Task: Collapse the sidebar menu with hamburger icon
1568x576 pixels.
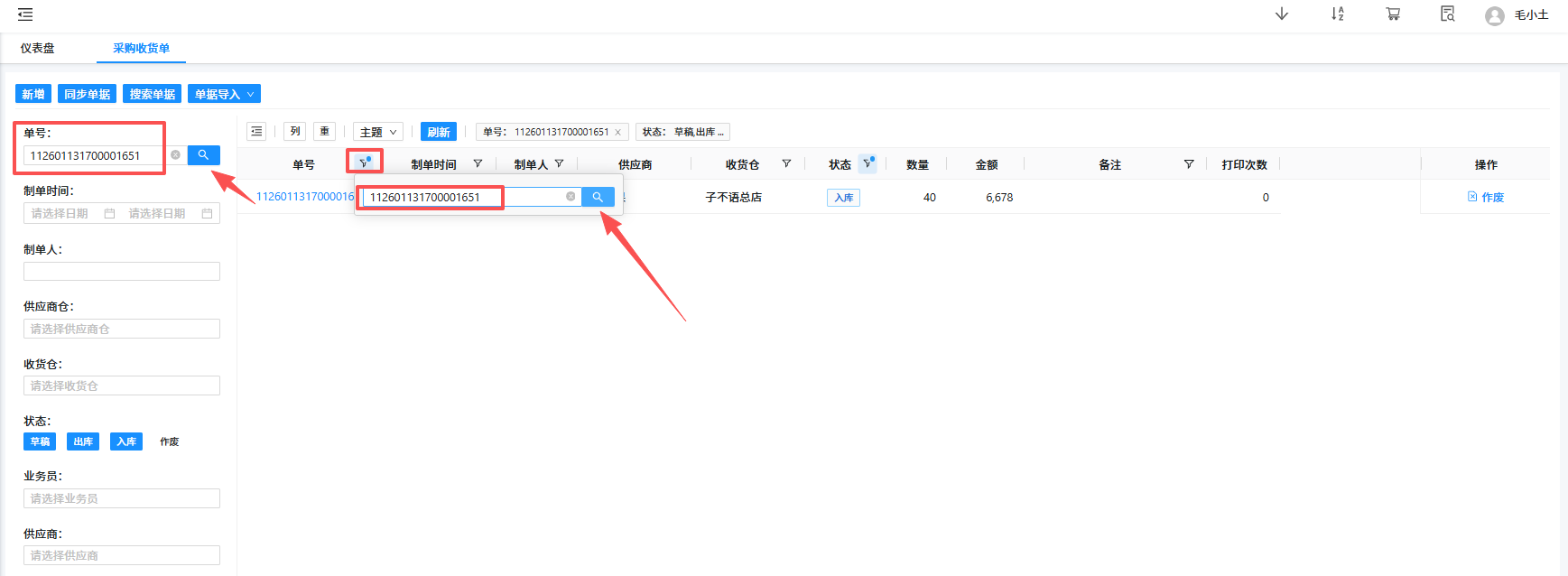Action: pos(25,14)
